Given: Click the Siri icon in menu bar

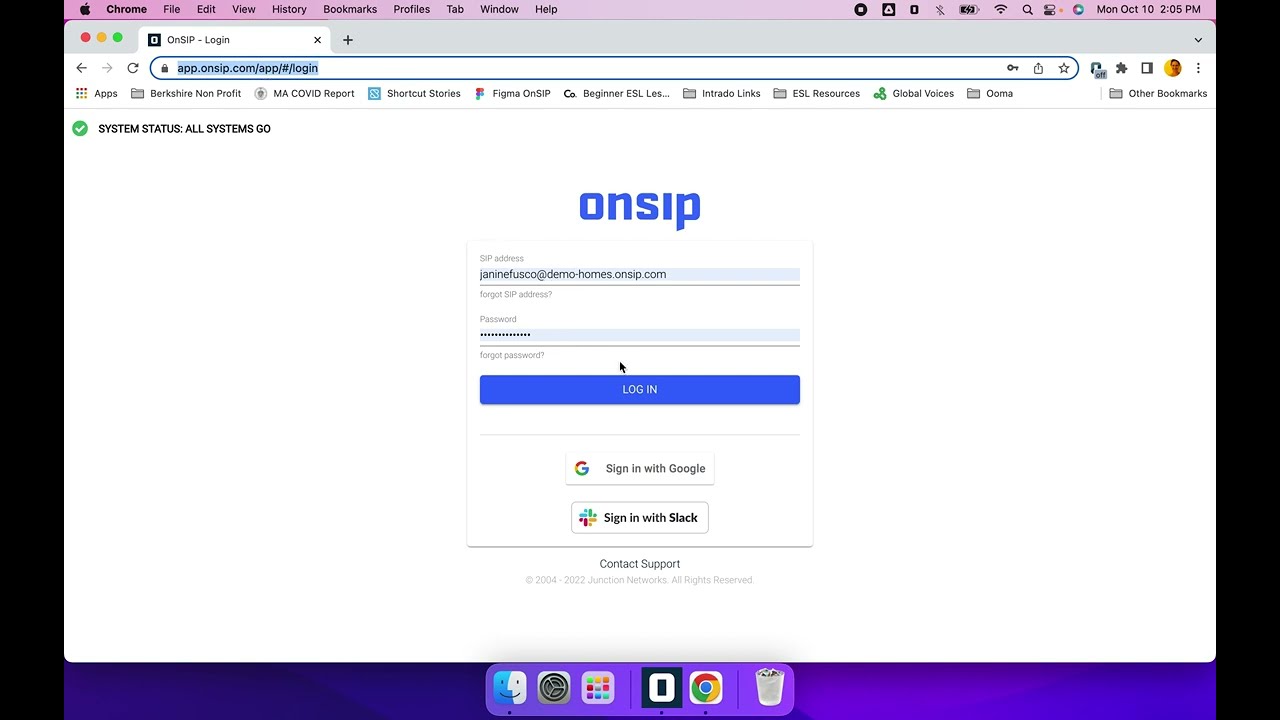Looking at the screenshot, I should tap(1078, 9).
